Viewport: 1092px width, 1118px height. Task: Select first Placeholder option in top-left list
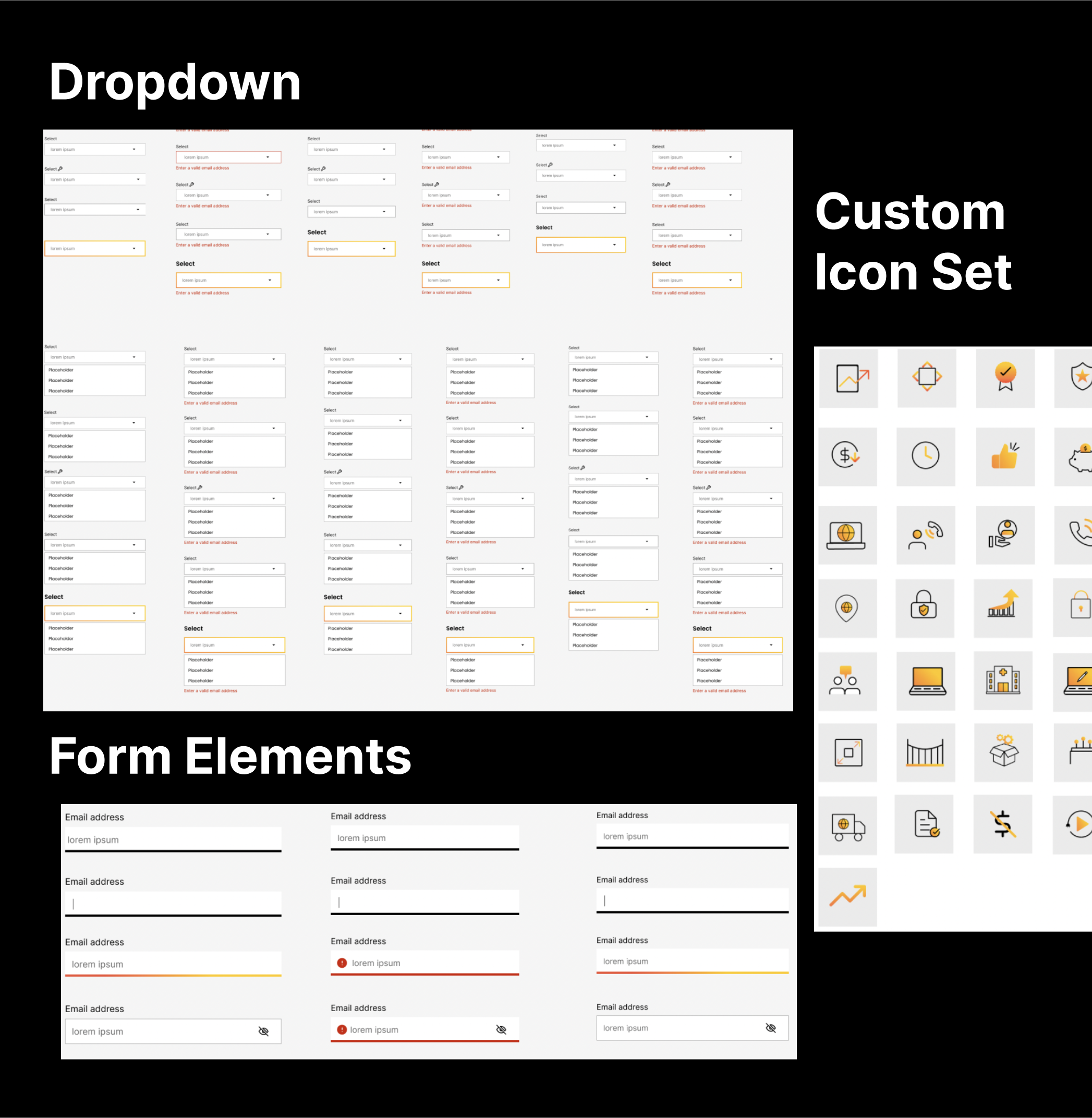pos(62,370)
